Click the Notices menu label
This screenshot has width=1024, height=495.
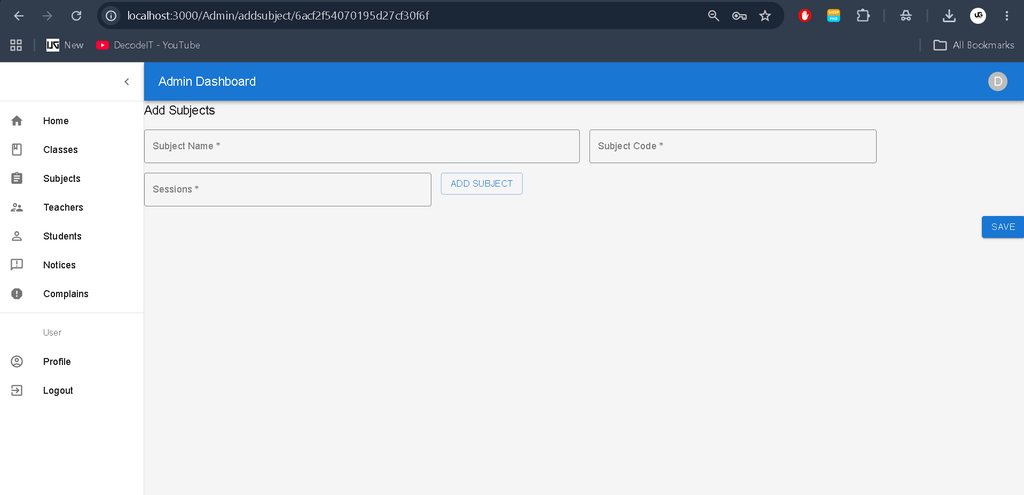[59, 265]
